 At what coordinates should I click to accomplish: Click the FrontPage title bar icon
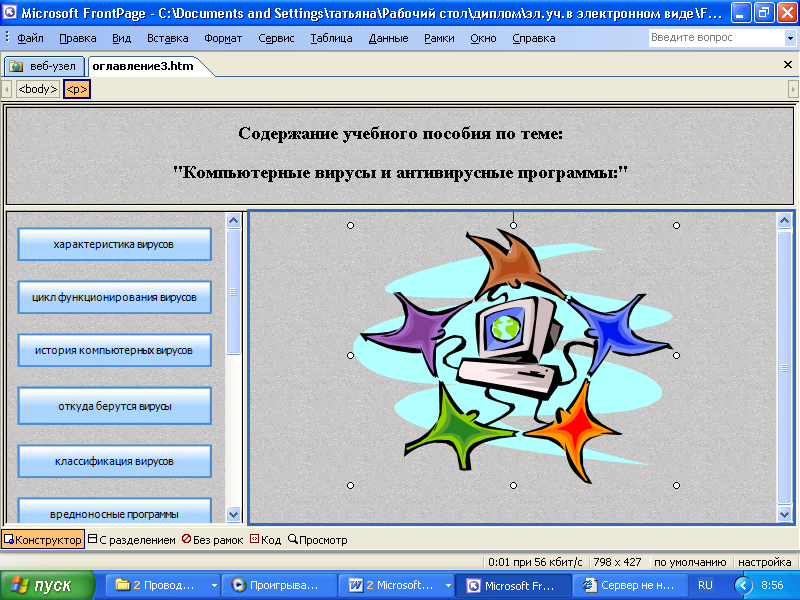10,12
